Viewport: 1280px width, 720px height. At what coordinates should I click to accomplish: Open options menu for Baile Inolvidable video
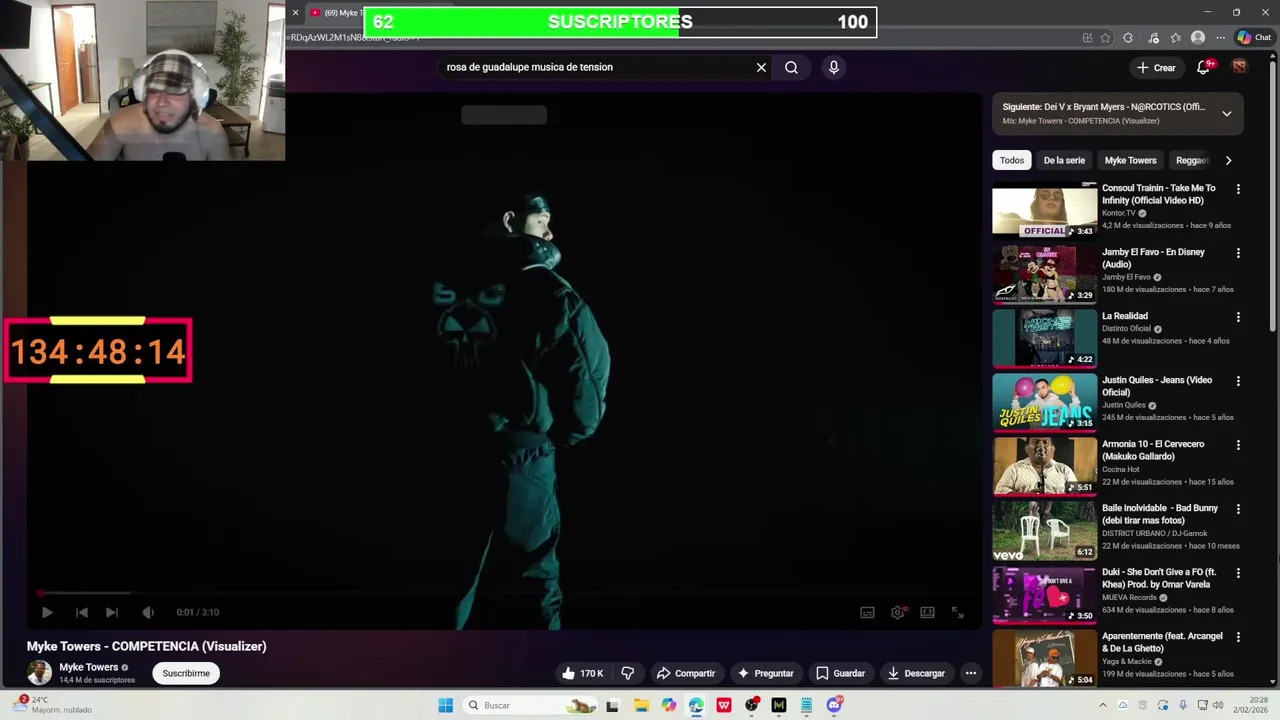1238,509
